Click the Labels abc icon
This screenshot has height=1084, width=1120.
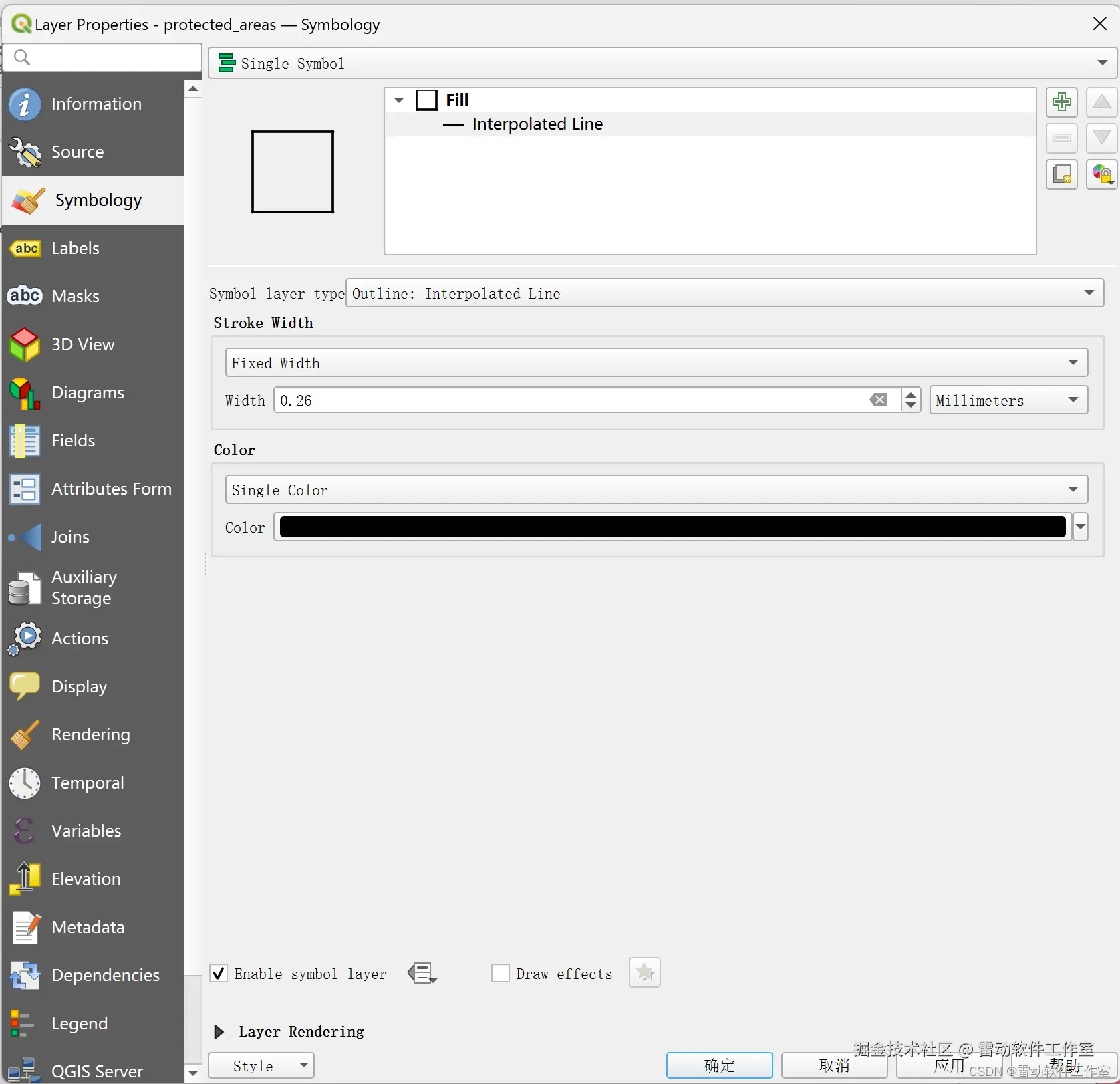point(25,249)
